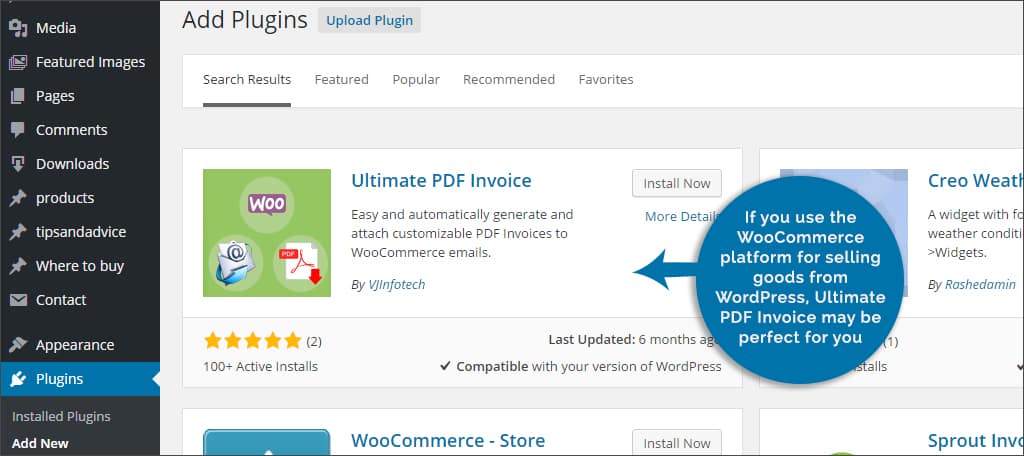1024x456 pixels.
Task: Open the Creo Weather plugin title
Action: pyautogui.click(x=976, y=180)
